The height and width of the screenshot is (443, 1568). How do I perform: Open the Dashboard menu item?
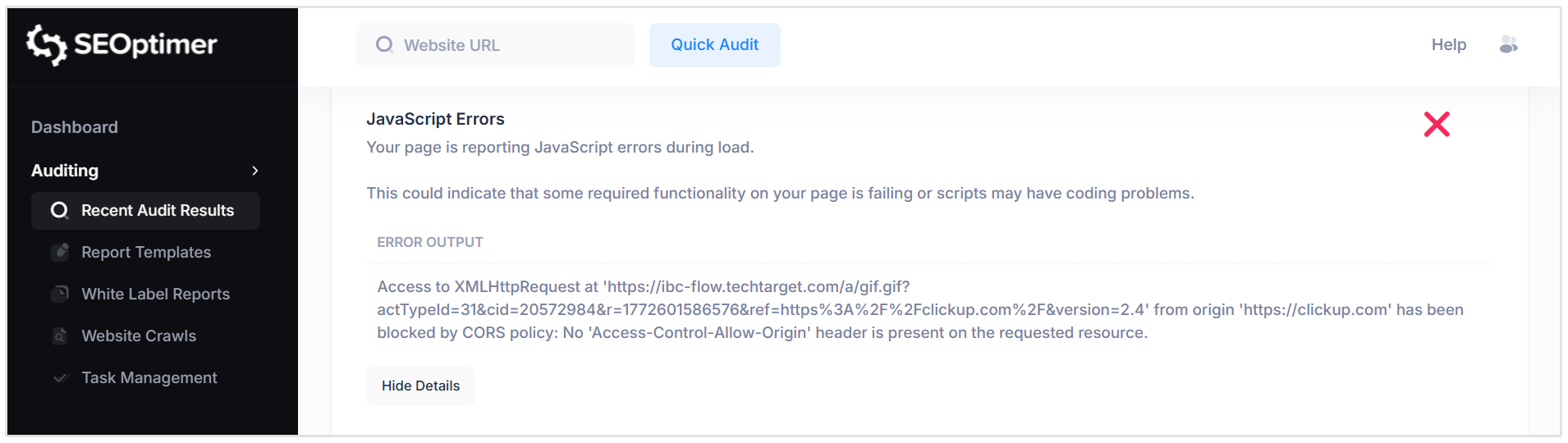[75, 127]
